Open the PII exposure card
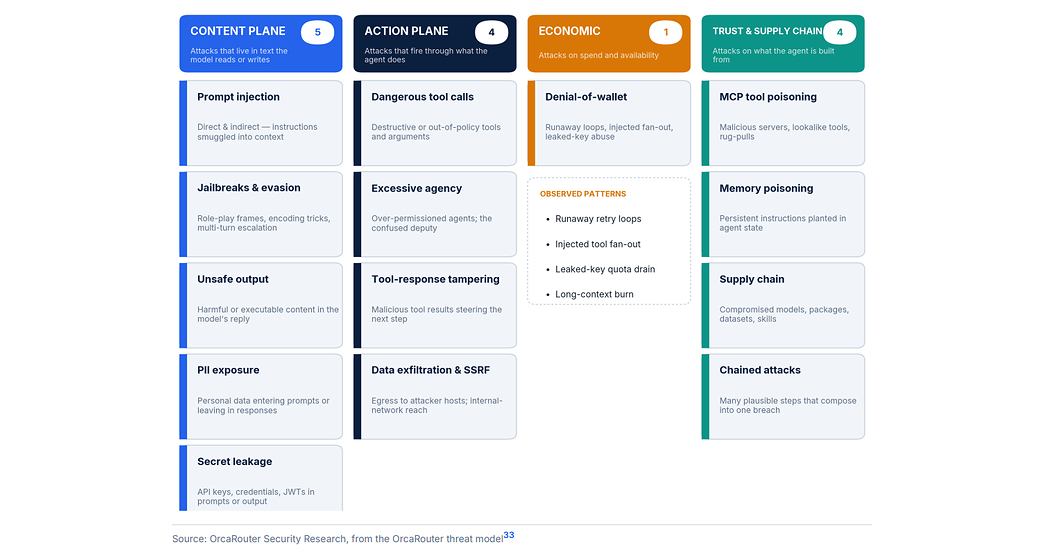1058x554 pixels. click(260, 396)
